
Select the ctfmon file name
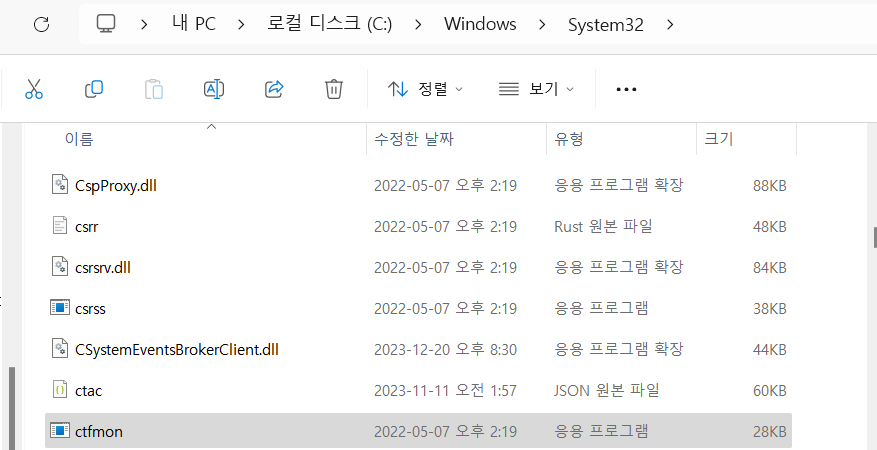[98, 432]
